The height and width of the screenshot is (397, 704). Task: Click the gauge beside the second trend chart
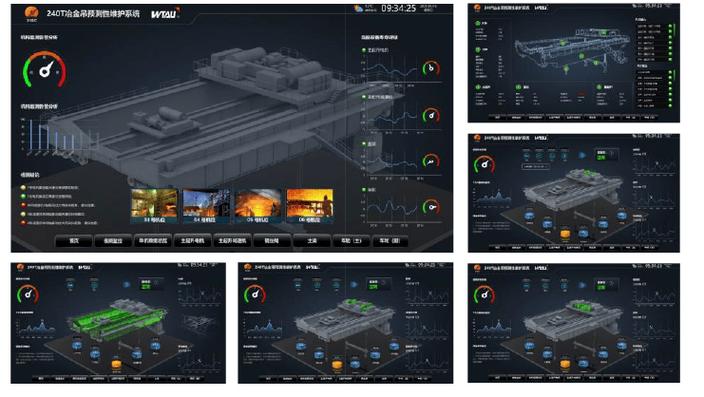(431, 115)
